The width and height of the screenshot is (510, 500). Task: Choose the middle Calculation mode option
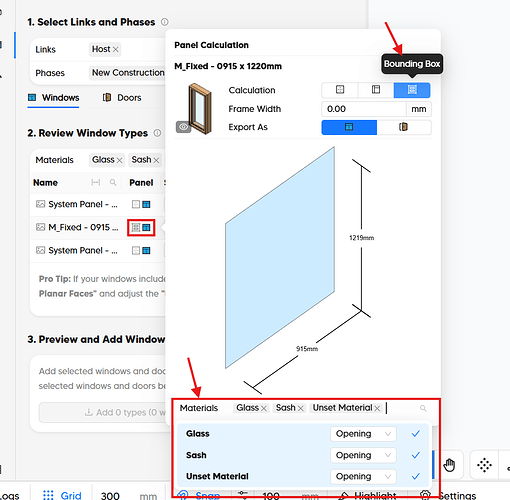click(x=376, y=90)
